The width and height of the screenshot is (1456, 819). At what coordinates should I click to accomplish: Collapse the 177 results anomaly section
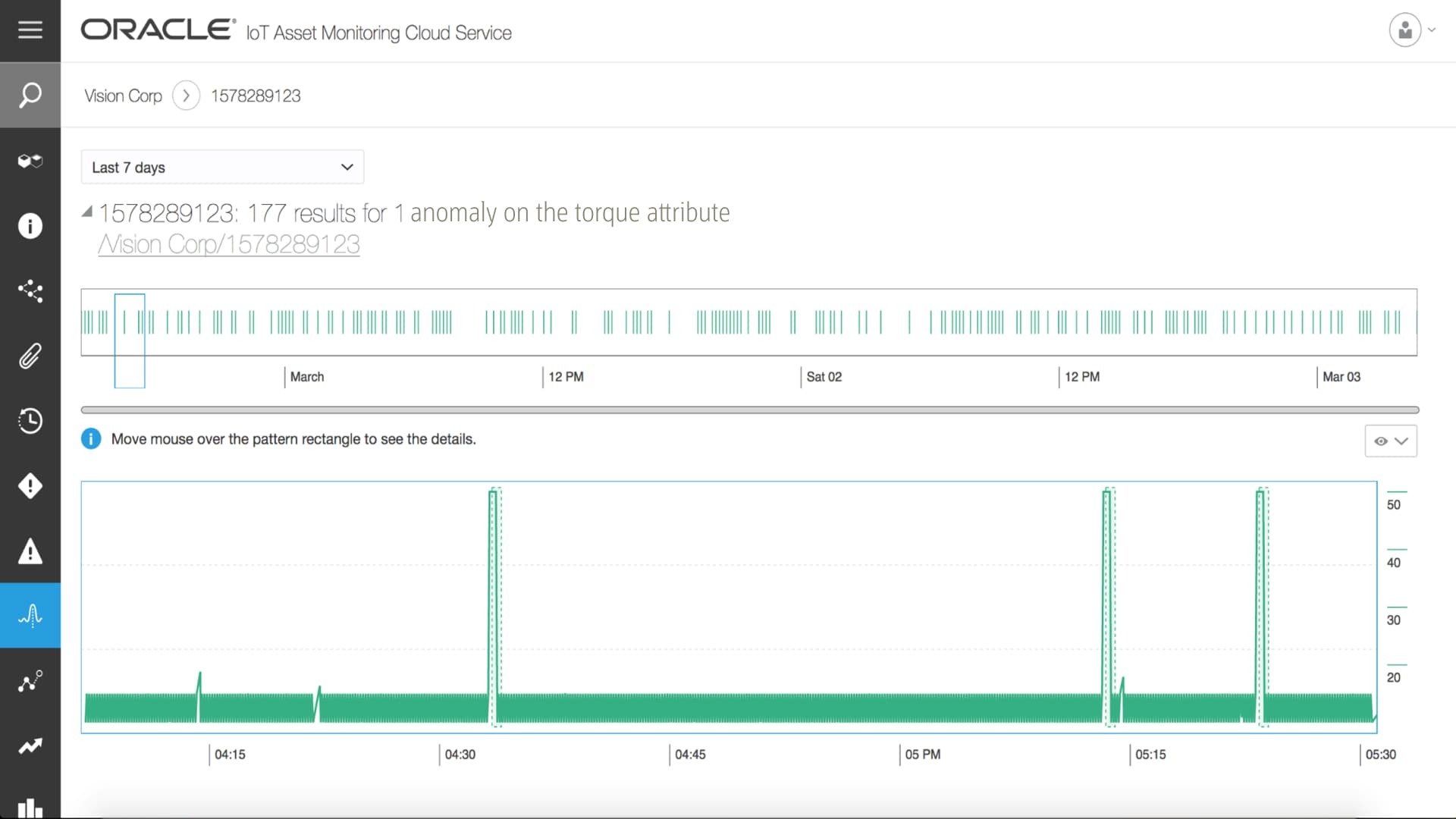tap(87, 212)
